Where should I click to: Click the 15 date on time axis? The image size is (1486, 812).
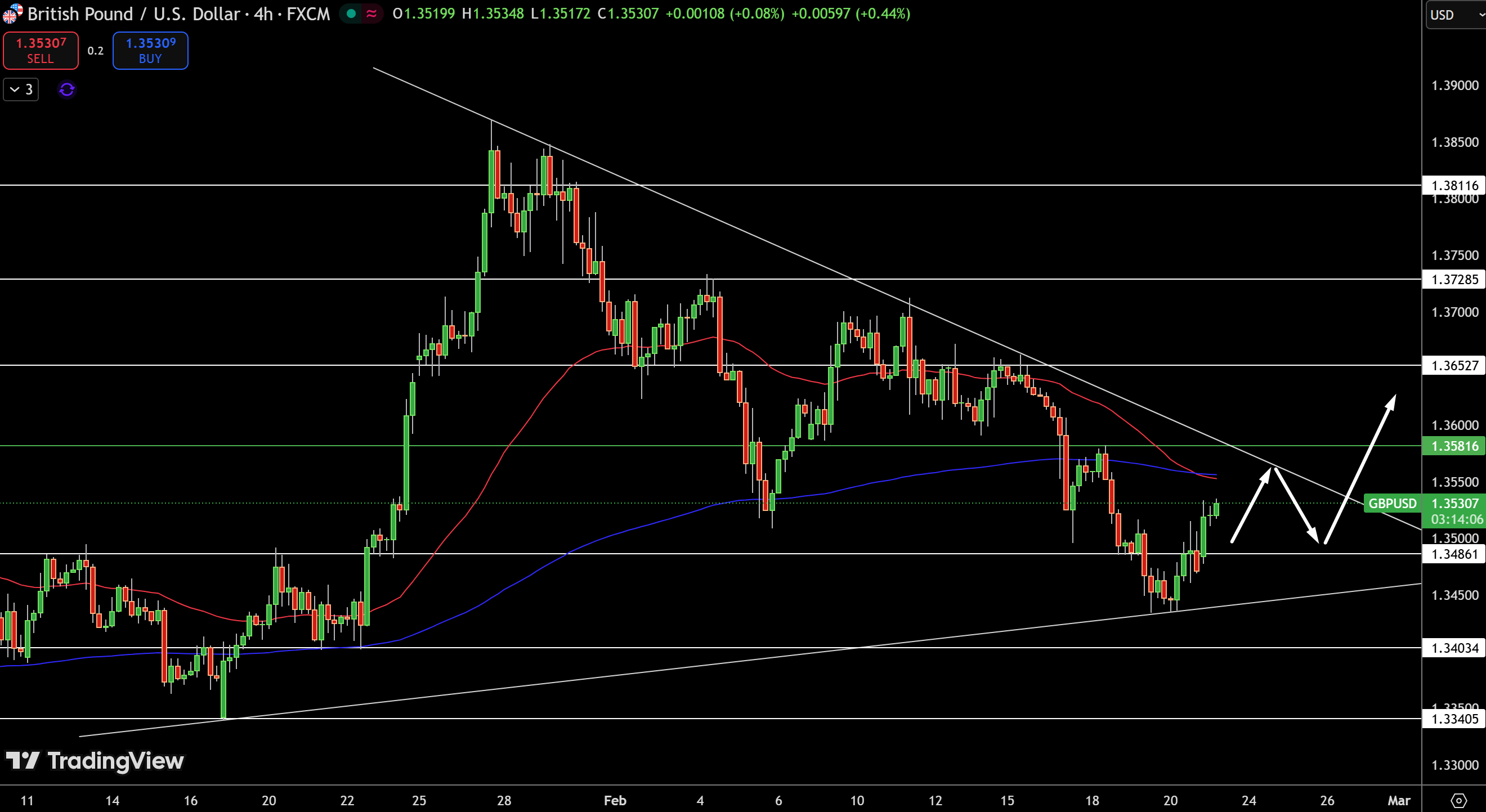(1007, 801)
